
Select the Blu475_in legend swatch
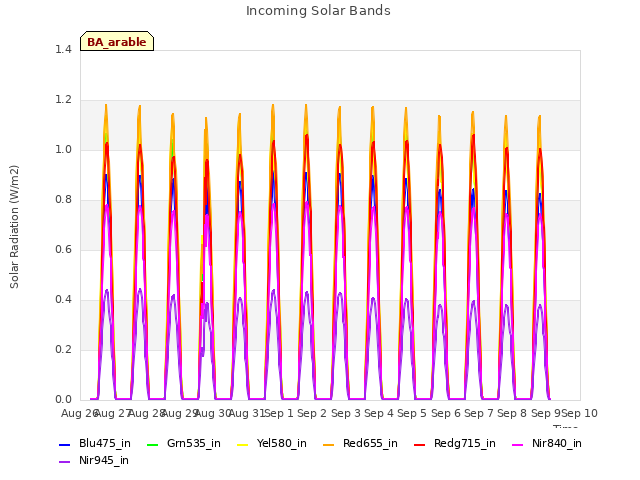(64, 444)
